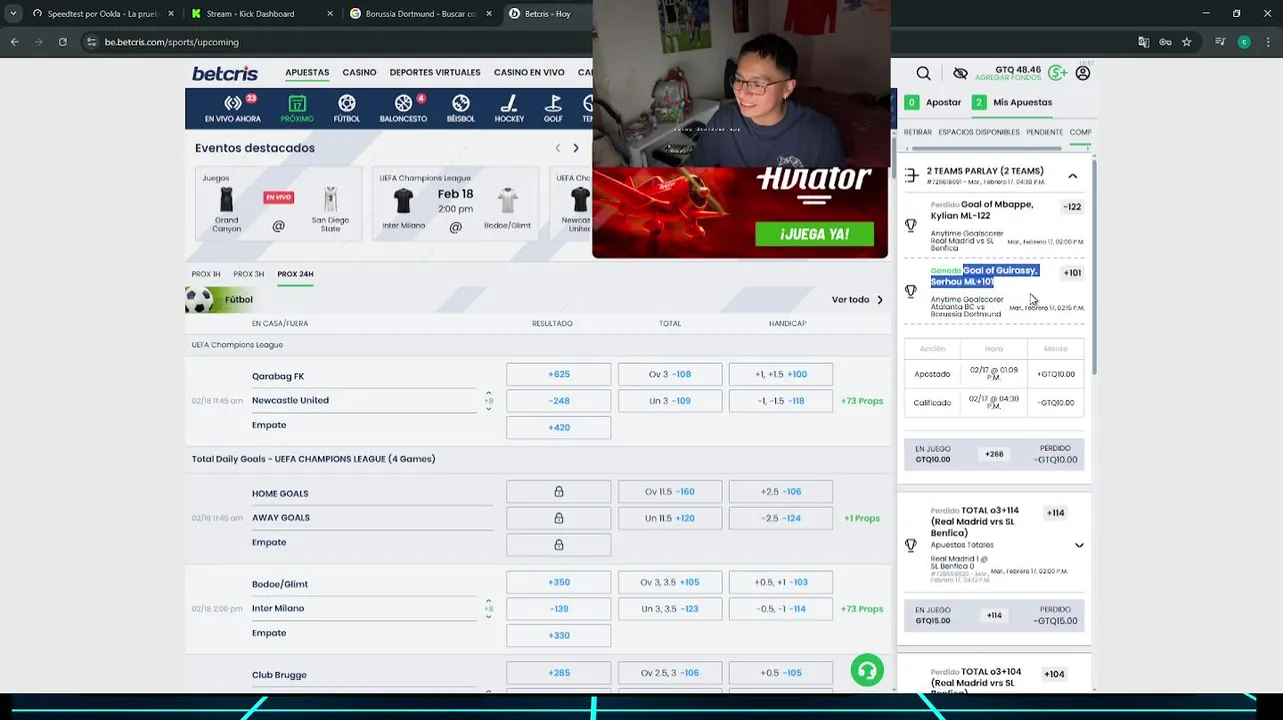Open Casino en Vivo menu item
This screenshot has width=1283, height=720.
coord(529,72)
